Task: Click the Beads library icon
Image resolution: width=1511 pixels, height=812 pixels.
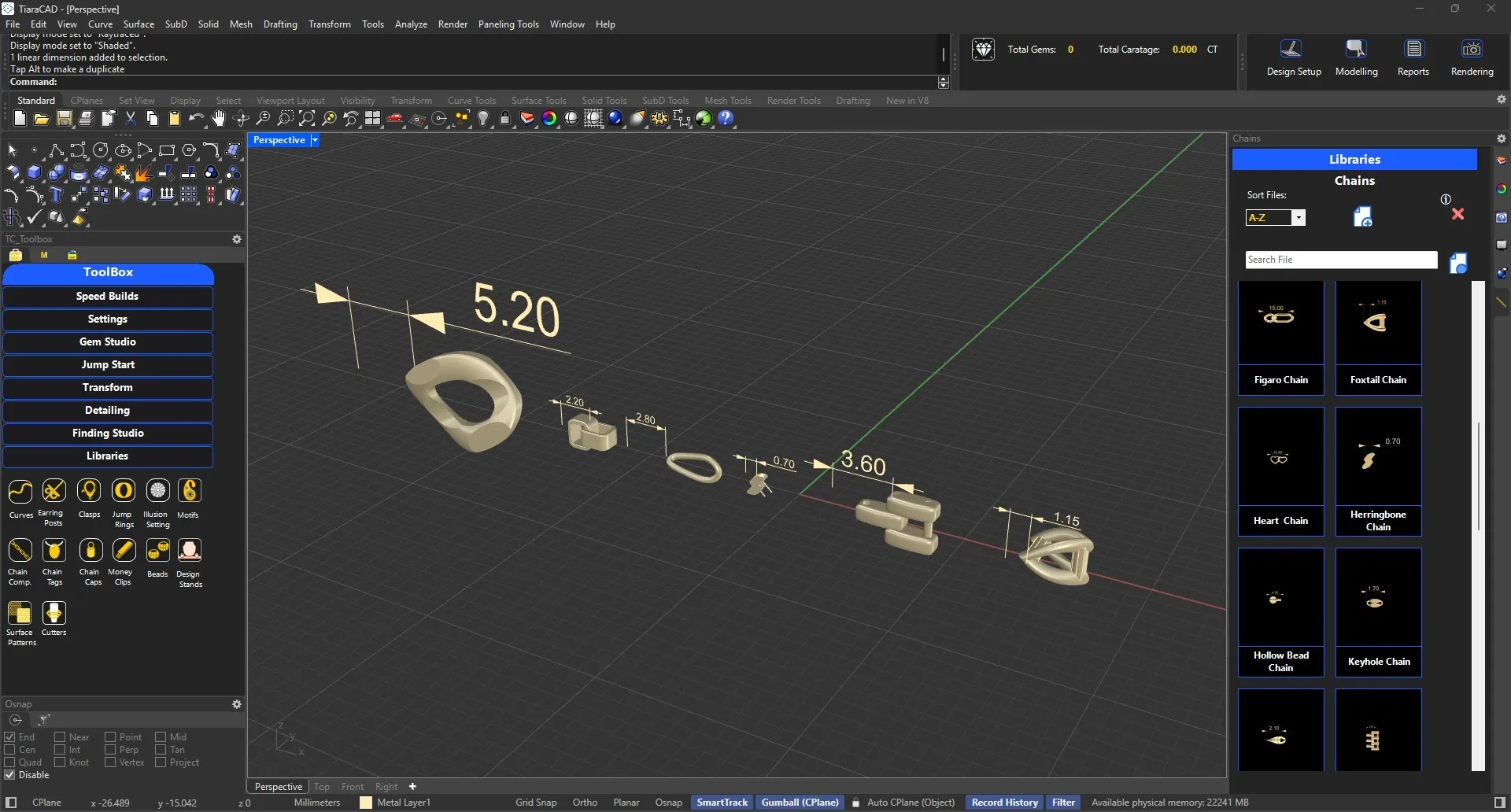Action: [157, 551]
